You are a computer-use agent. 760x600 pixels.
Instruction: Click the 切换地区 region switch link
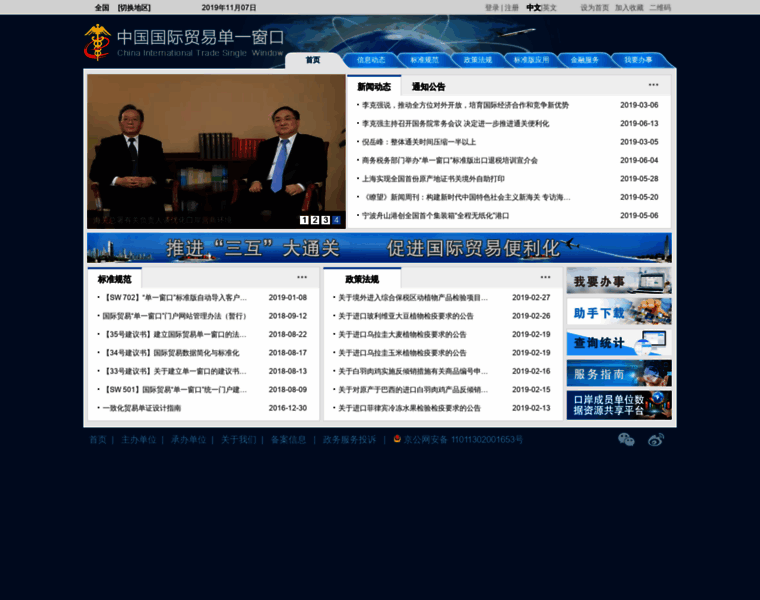(x=134, y=8)
